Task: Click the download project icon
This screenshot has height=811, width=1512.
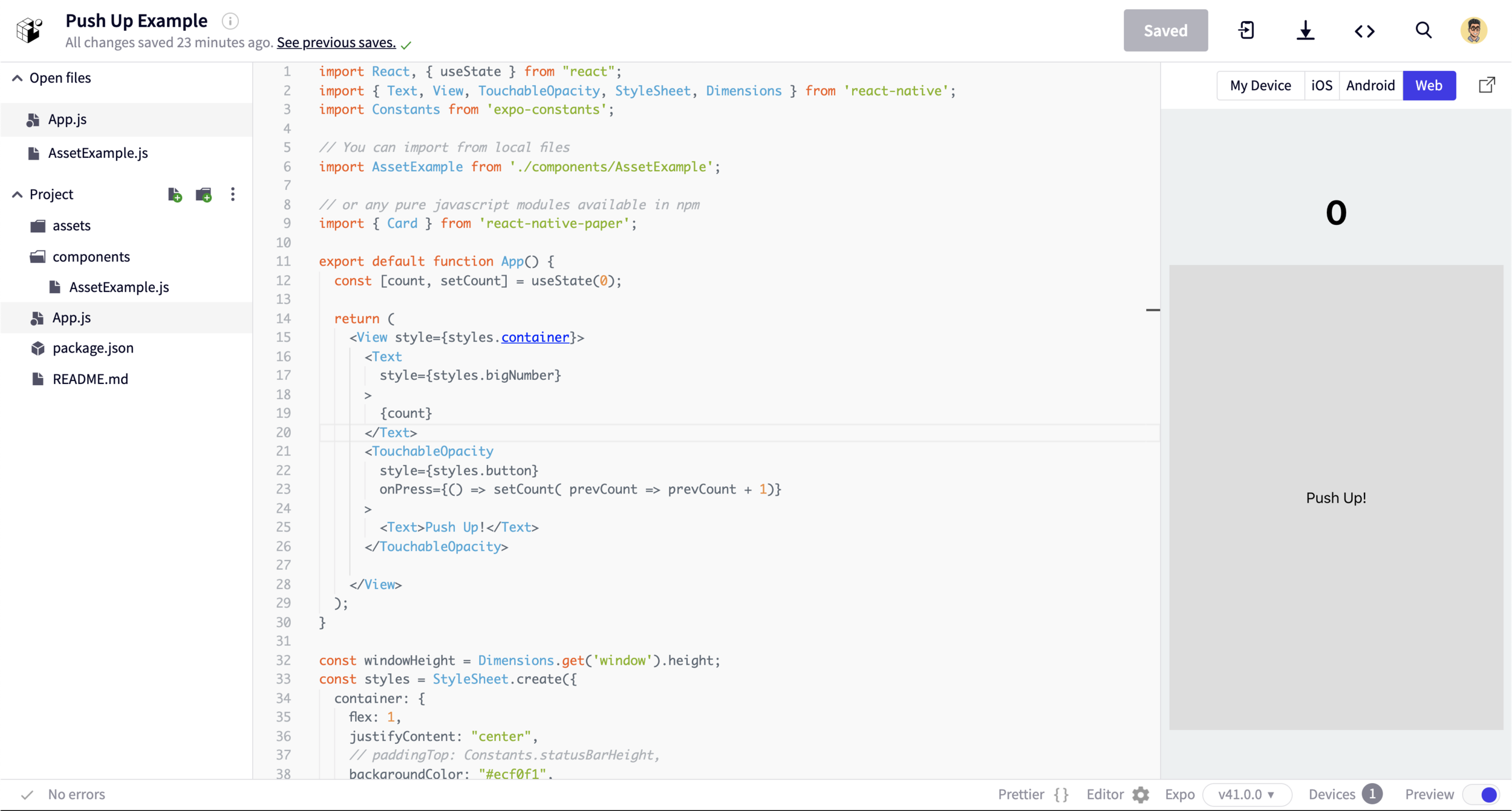Action: coord(1305,30)
